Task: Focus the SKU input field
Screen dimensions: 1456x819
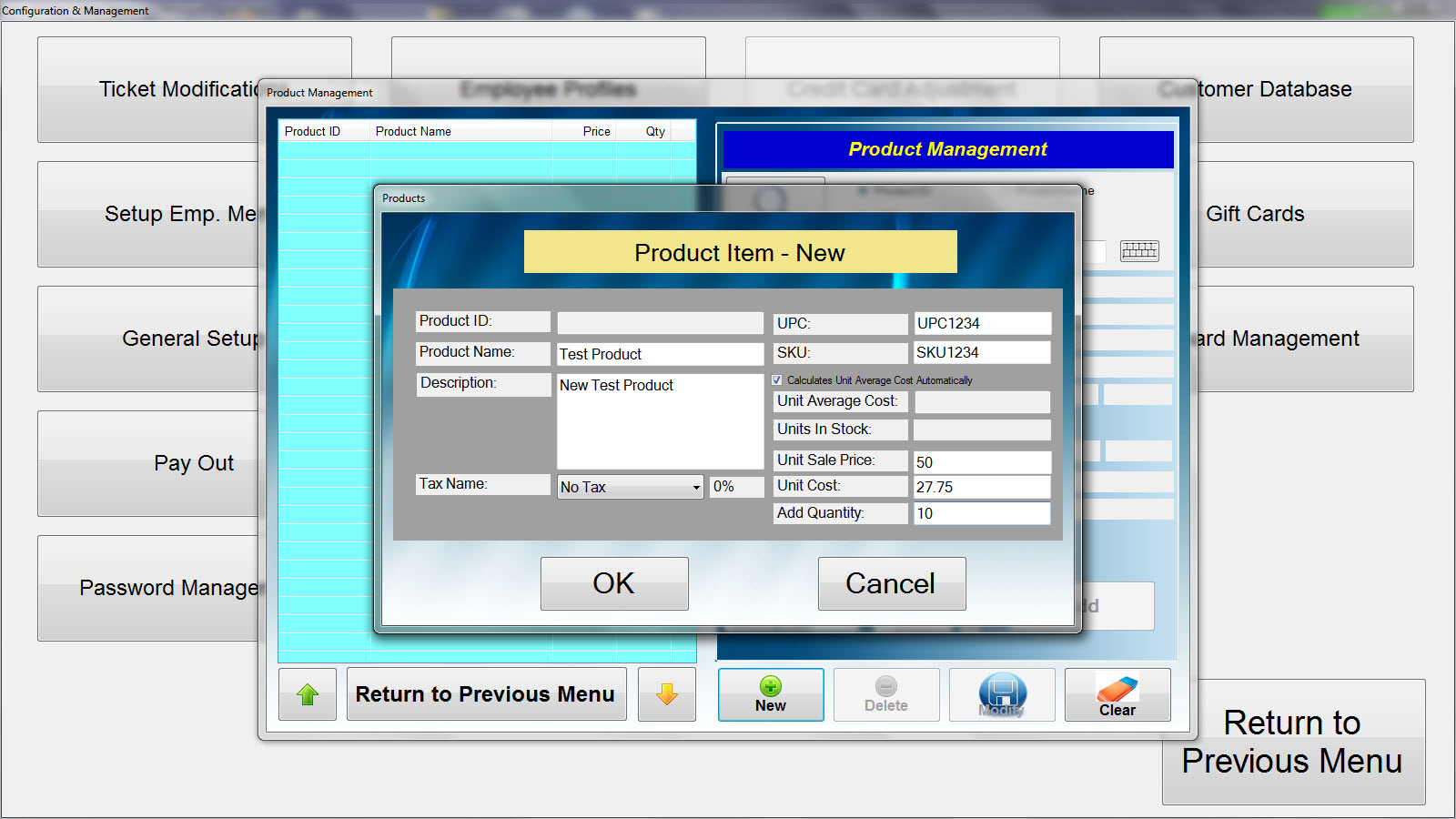Action: 981,352
